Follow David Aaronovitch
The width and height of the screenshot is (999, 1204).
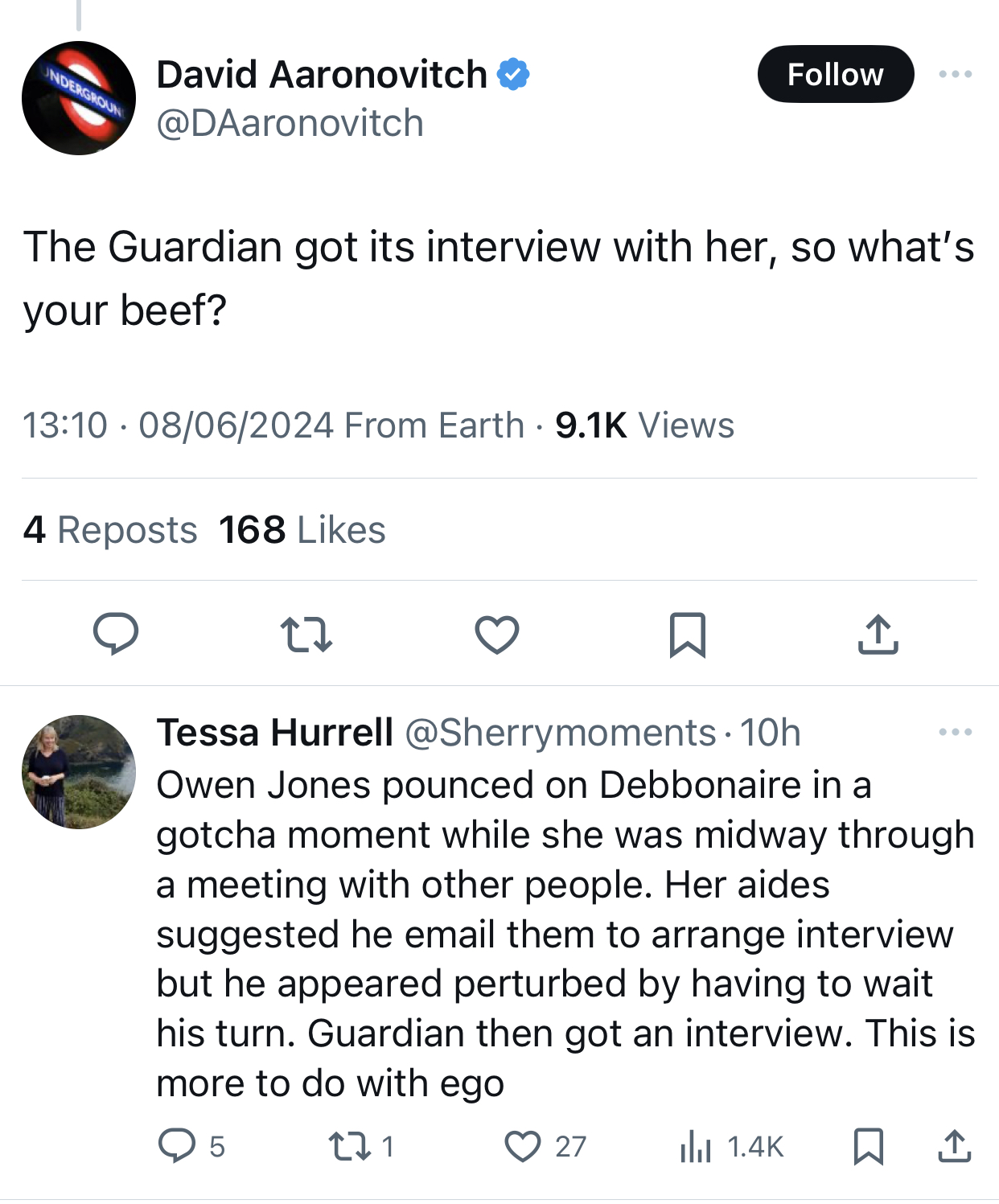pos(835,74)
